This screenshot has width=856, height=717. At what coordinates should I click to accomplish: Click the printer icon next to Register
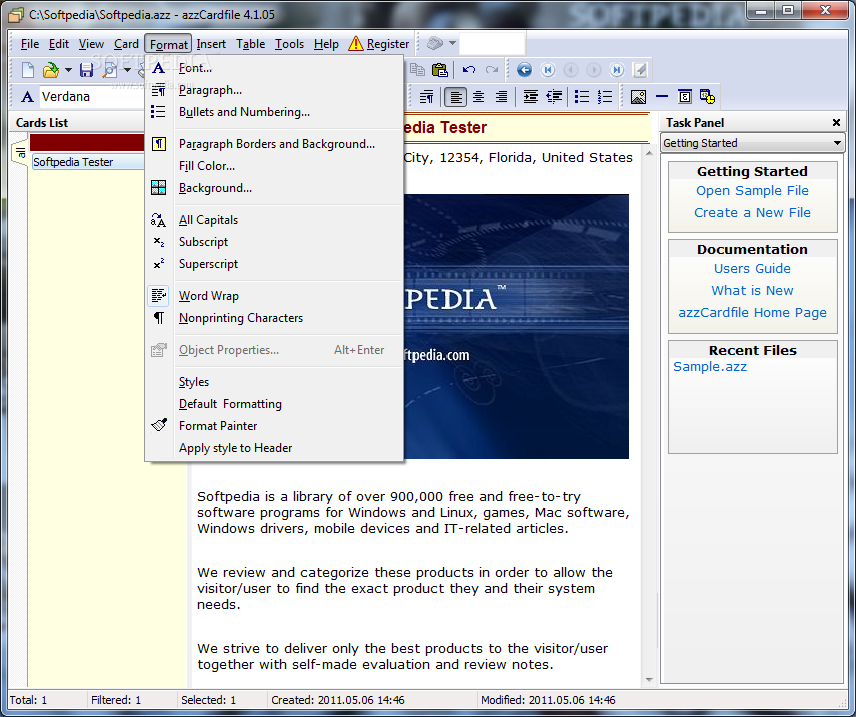(x=435, y=43)
